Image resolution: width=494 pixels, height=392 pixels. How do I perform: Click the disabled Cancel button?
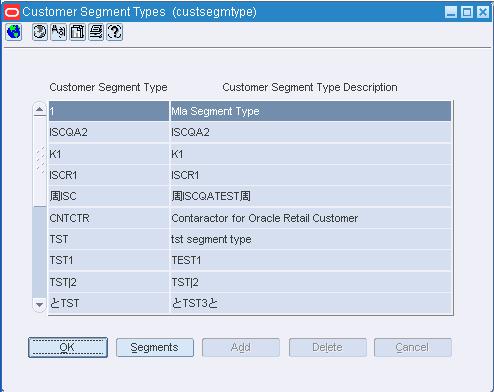[413, 347]
